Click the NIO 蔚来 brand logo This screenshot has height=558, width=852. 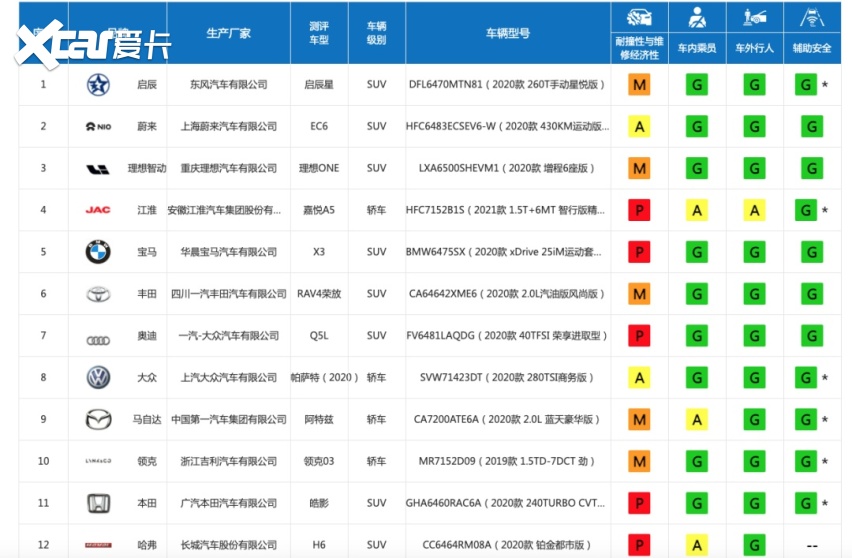[98, 127]
